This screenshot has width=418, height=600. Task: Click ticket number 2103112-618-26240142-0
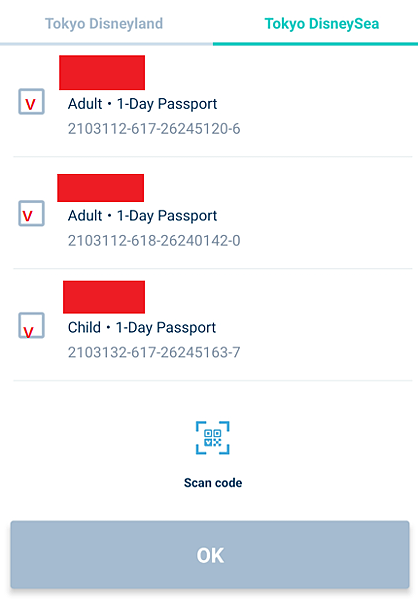[154, 241]
